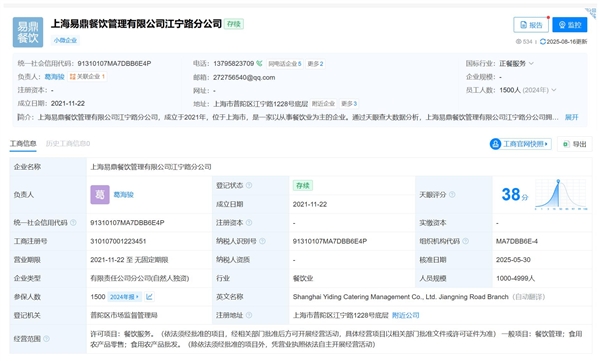The width and height of the screenshot is (600, 361).
Task: Open 工商官网快照 button
Action: (x=520, y=144)
